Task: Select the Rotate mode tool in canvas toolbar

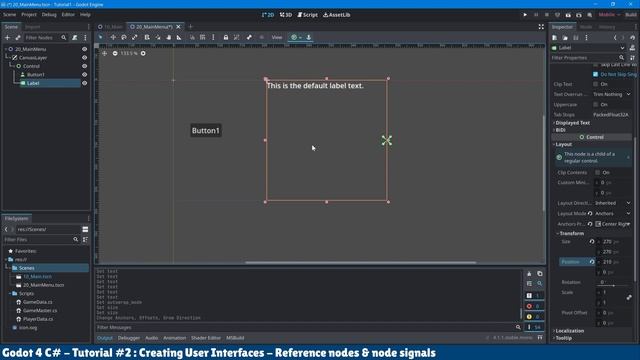Action: coord(124,37)
